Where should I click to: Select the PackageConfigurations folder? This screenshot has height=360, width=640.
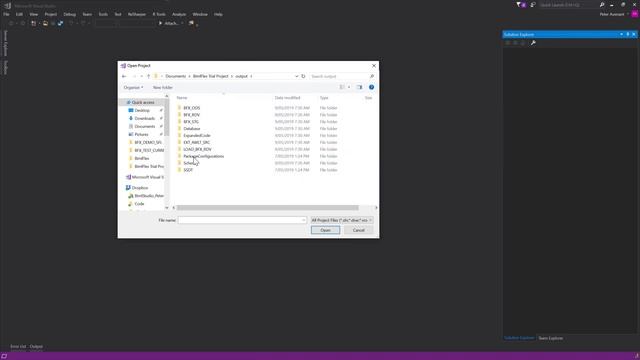click(x=203, y=156)
